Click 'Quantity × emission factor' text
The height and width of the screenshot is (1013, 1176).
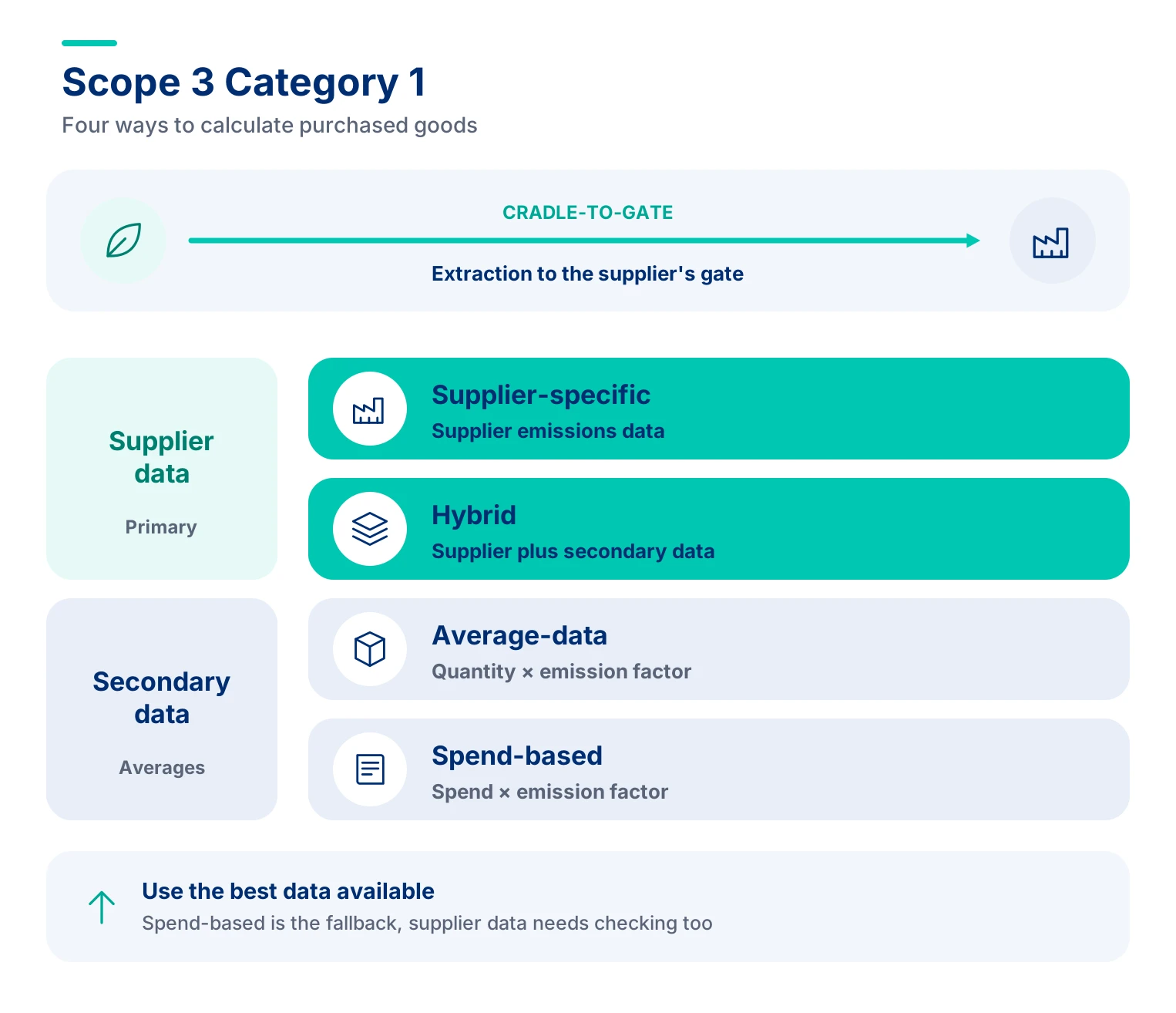pos(562,671)
